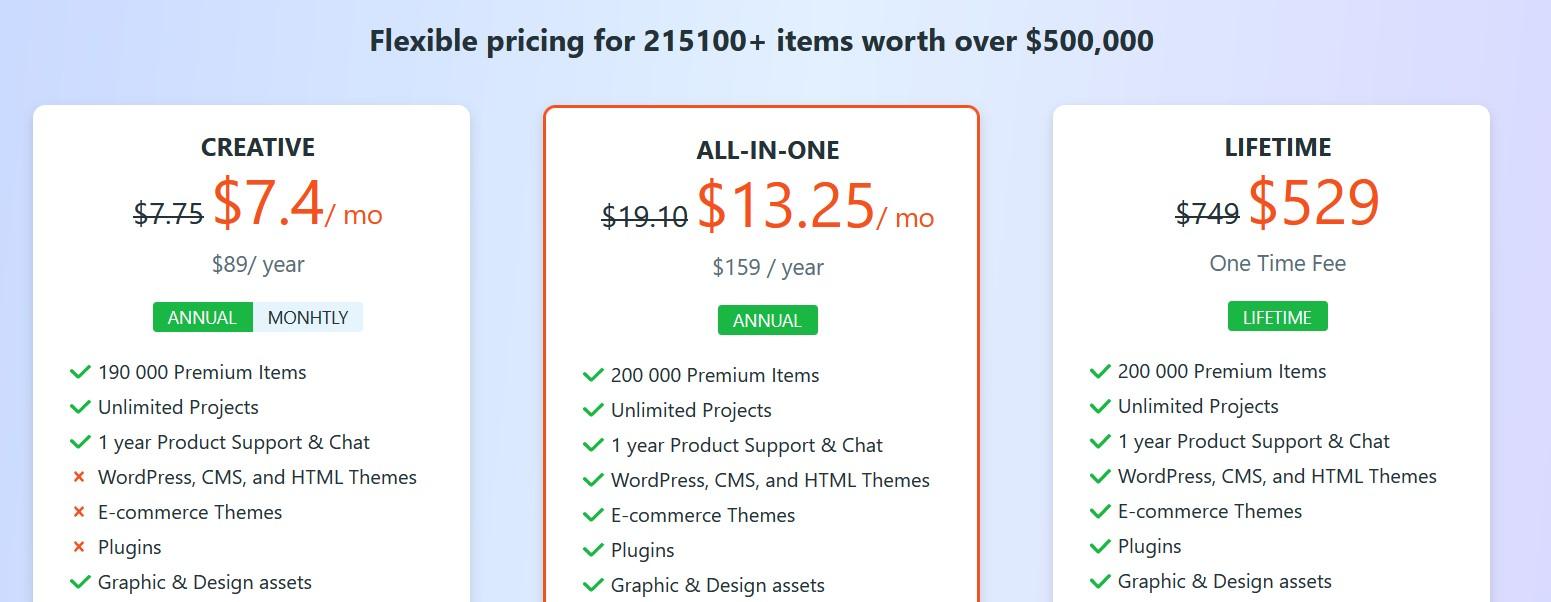Click checkmark beside Creative Graphic & Design assets
The height and width of the screenshot is (602, 1551).
pos(81,582)
